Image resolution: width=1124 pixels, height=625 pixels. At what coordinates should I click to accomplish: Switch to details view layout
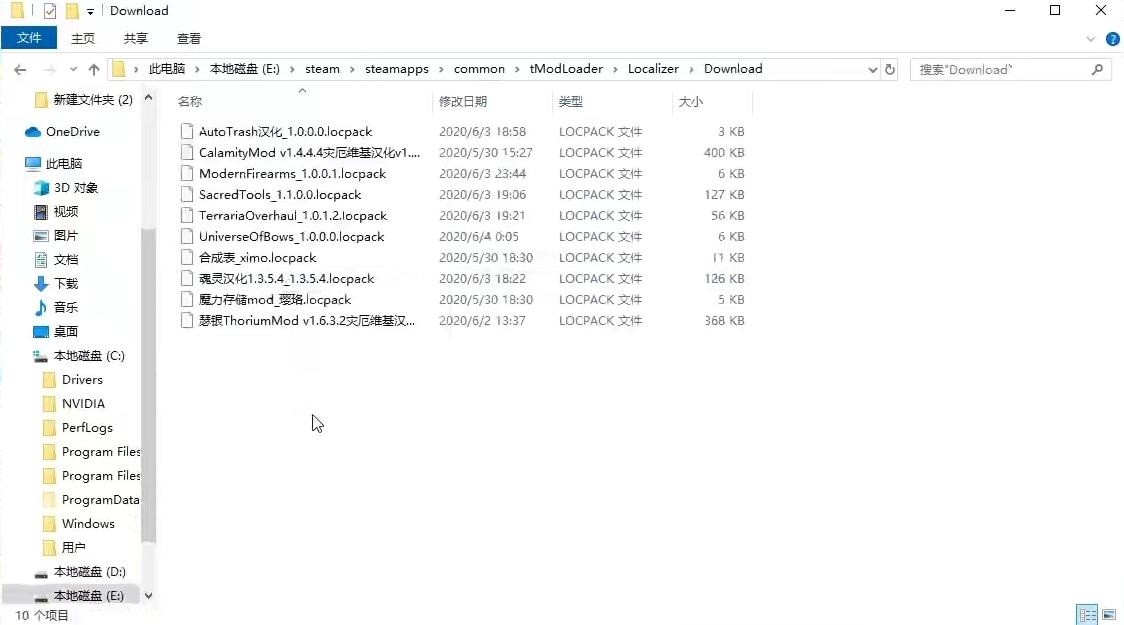[1086, 615]
